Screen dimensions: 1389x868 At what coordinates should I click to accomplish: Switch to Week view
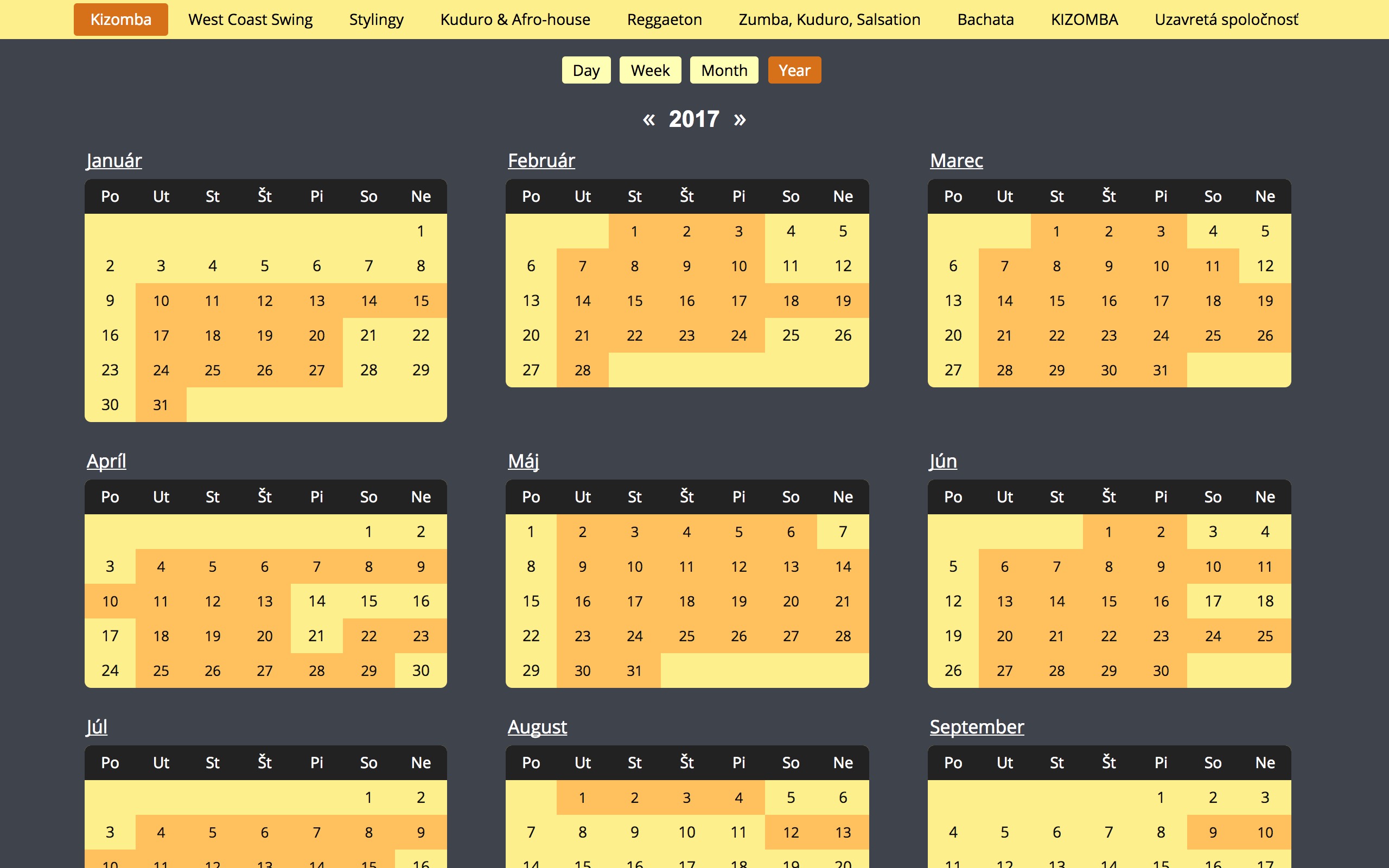(x=649, y=70)
